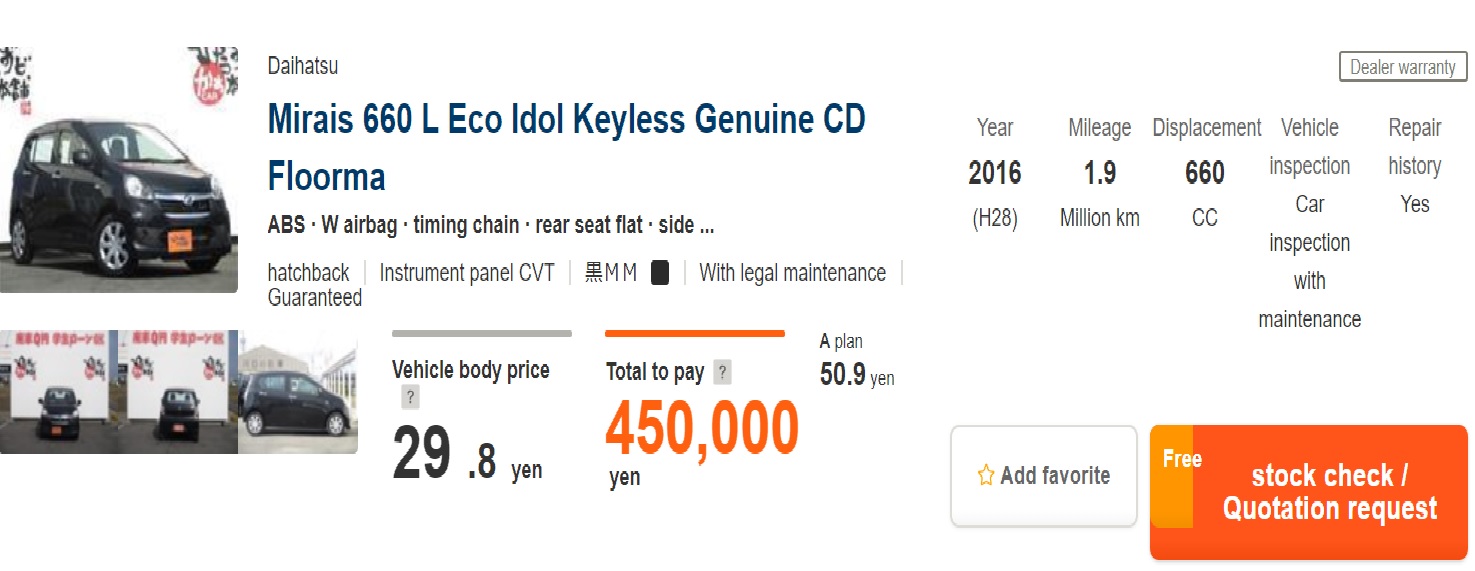Viewport: 1475px width, 571px height.
Task: Click the help icon under Vehicle body price
Action: [410, 398]
